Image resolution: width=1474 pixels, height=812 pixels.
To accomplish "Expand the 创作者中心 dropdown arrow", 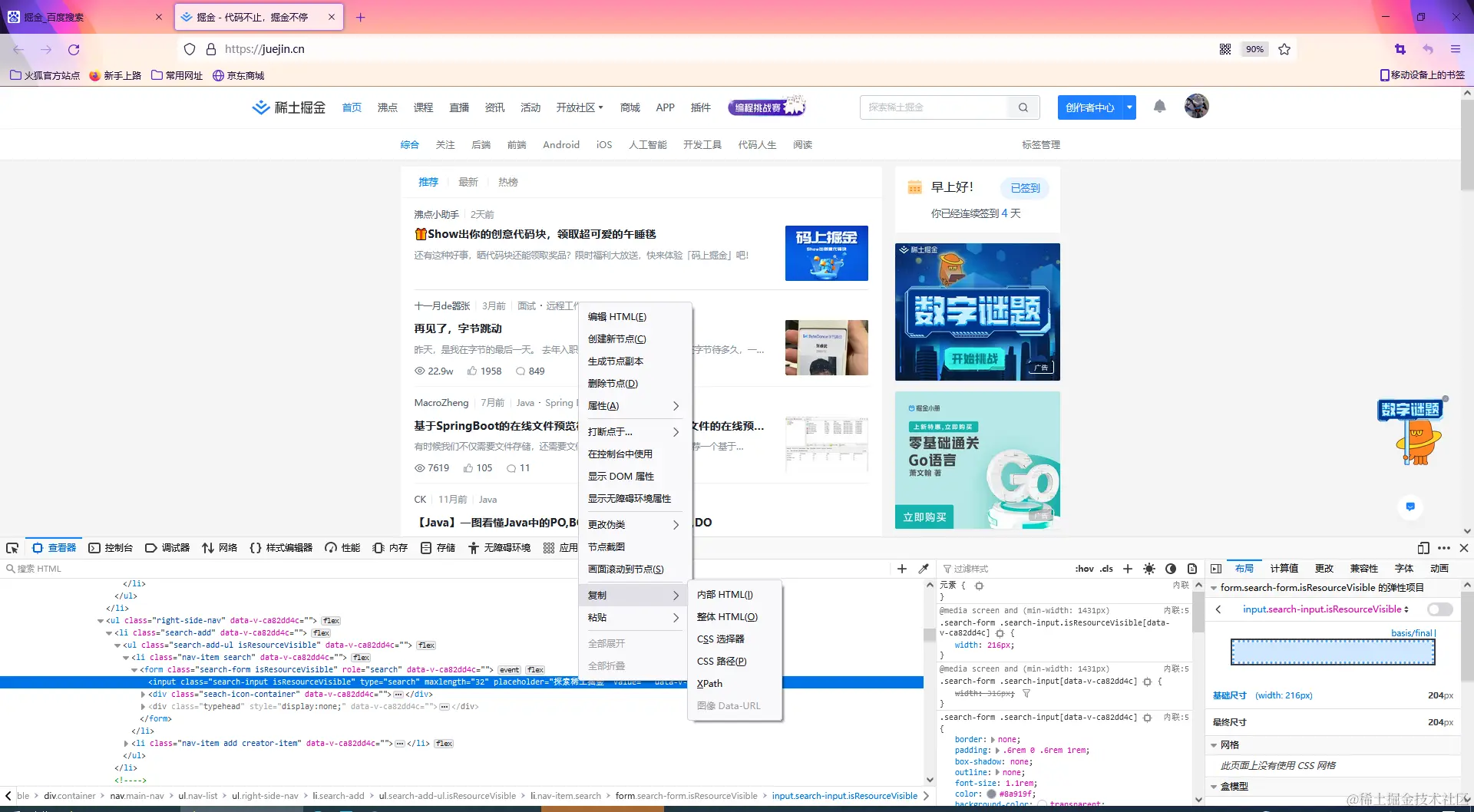I will coord(1129,107).
